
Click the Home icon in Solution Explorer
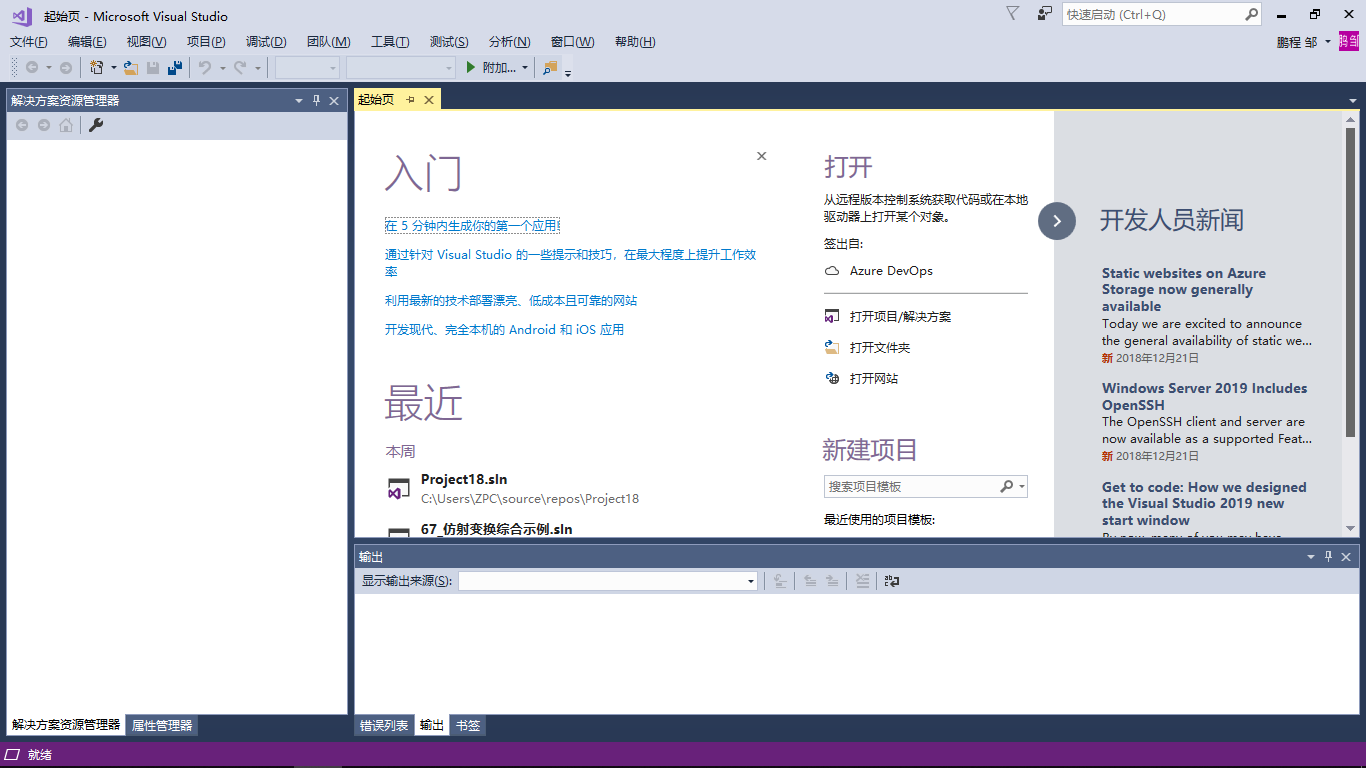[x=65, y=125]
